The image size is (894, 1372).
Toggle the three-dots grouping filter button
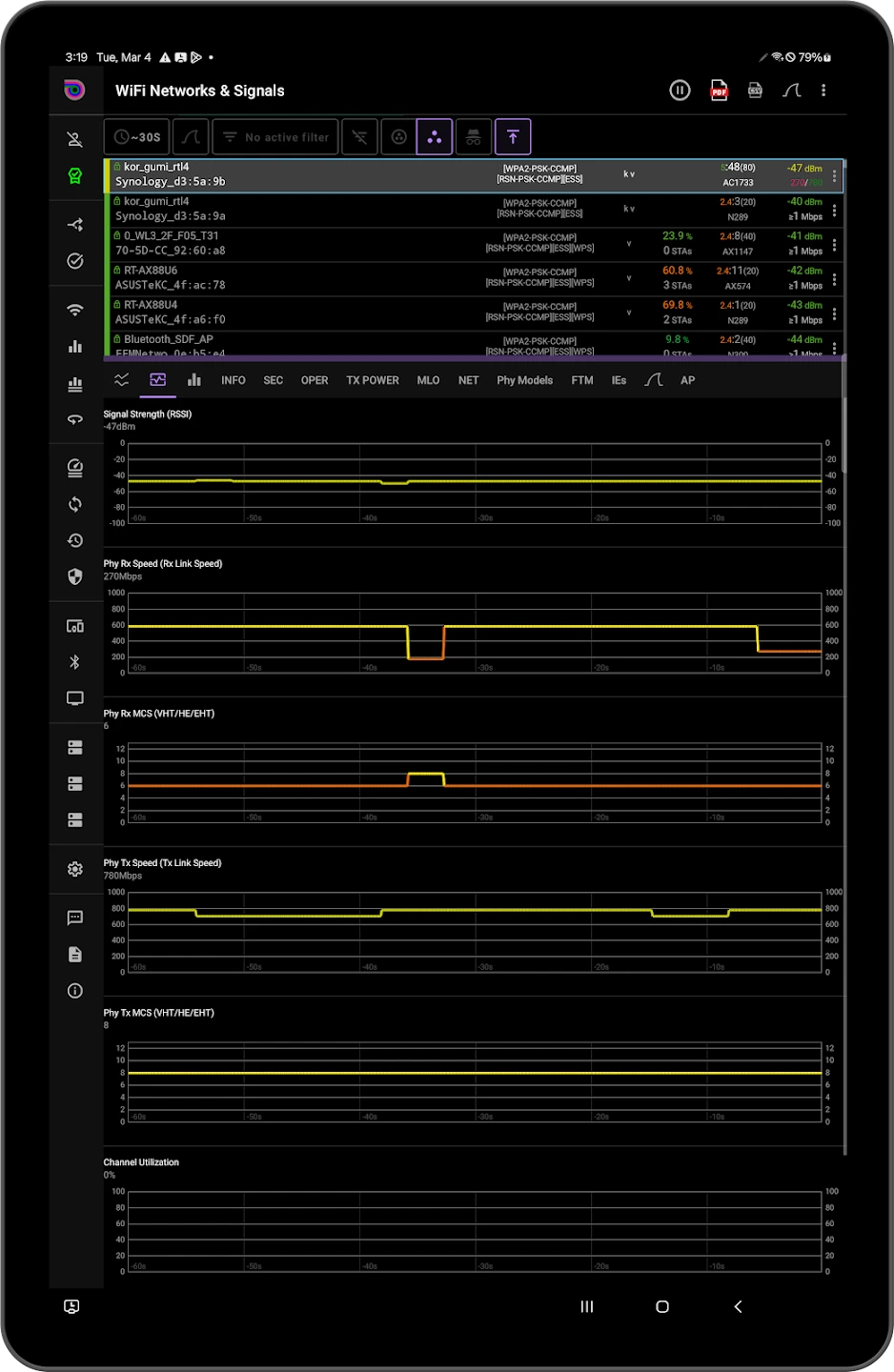click(x=435, y=137)
